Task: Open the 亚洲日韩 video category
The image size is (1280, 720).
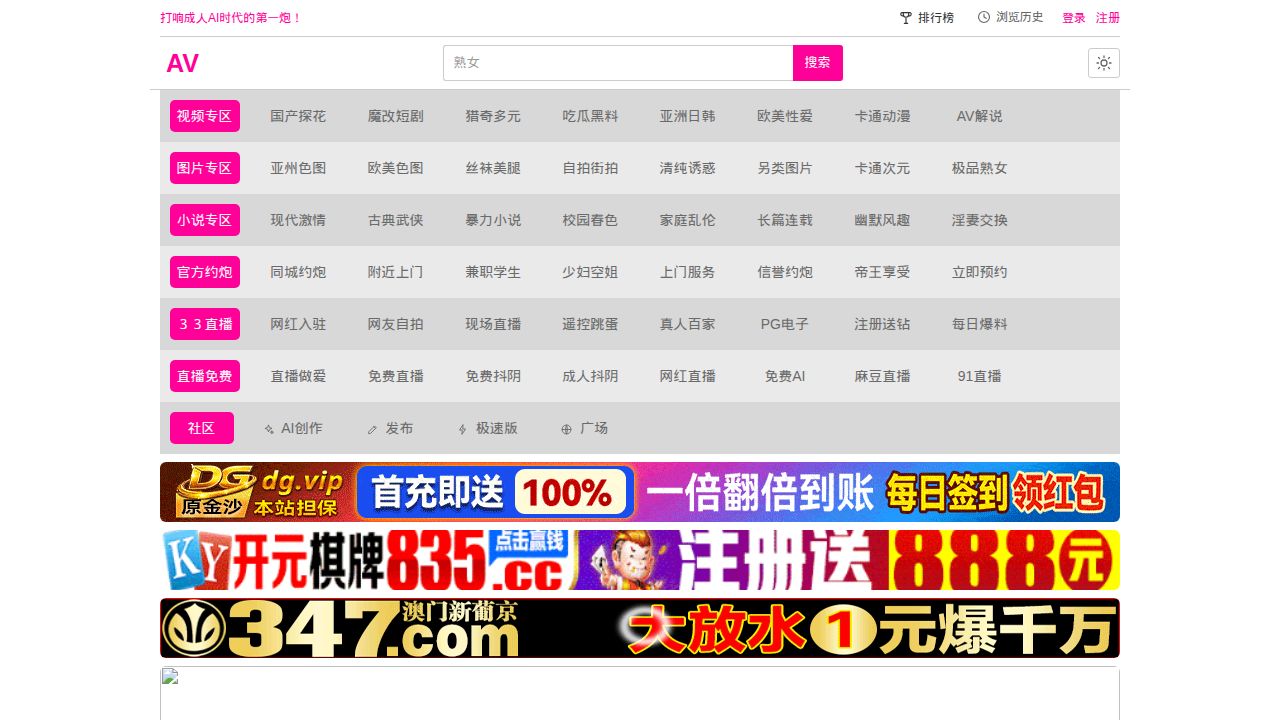Action: tap(688, 116)
